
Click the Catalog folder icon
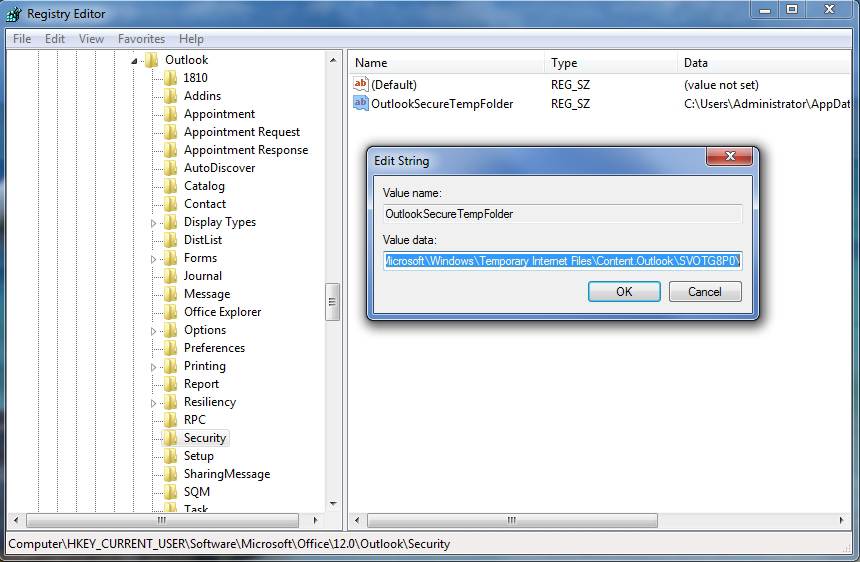(x=171, y=186)
